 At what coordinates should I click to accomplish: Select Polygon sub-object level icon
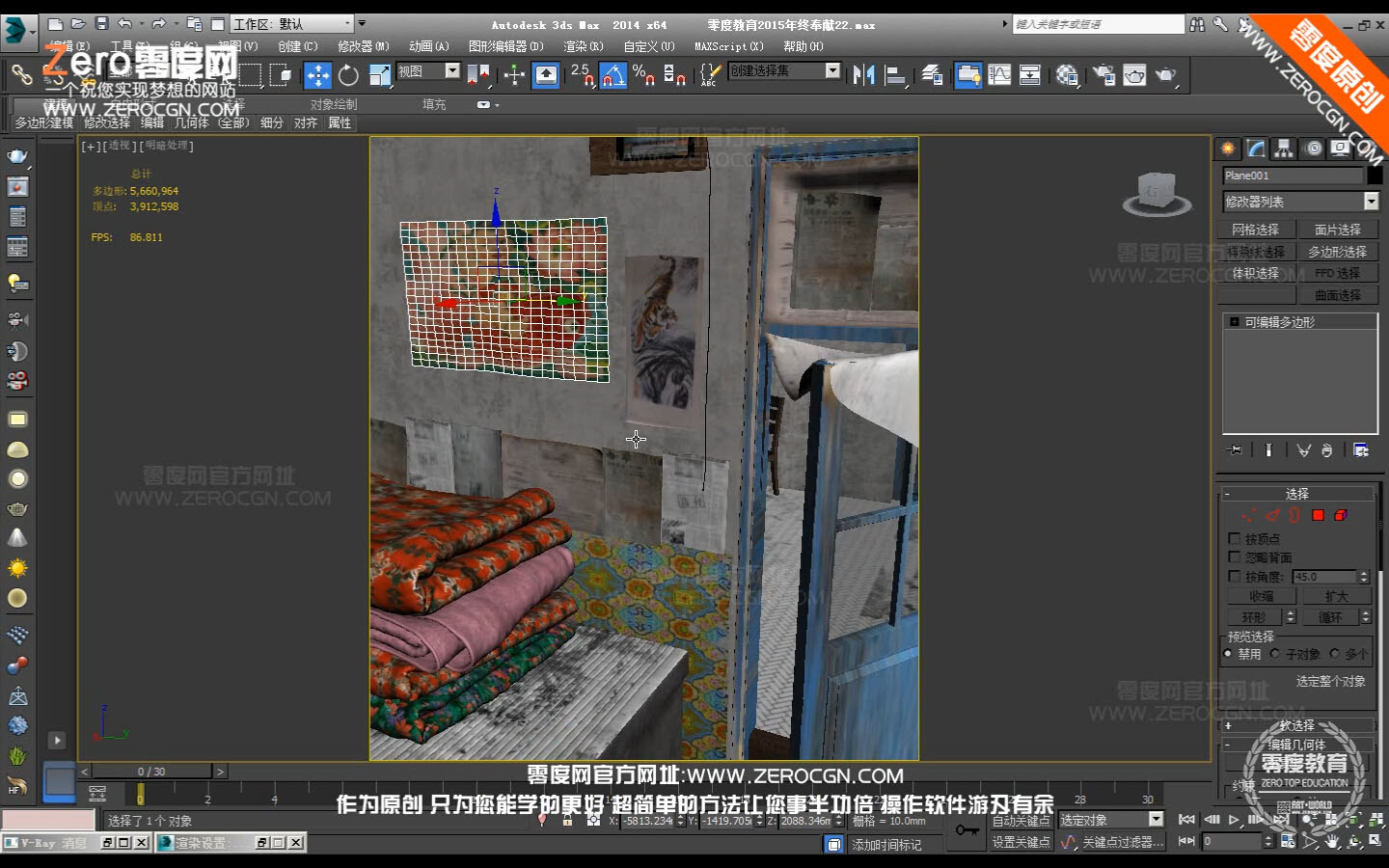point(1318,516)
